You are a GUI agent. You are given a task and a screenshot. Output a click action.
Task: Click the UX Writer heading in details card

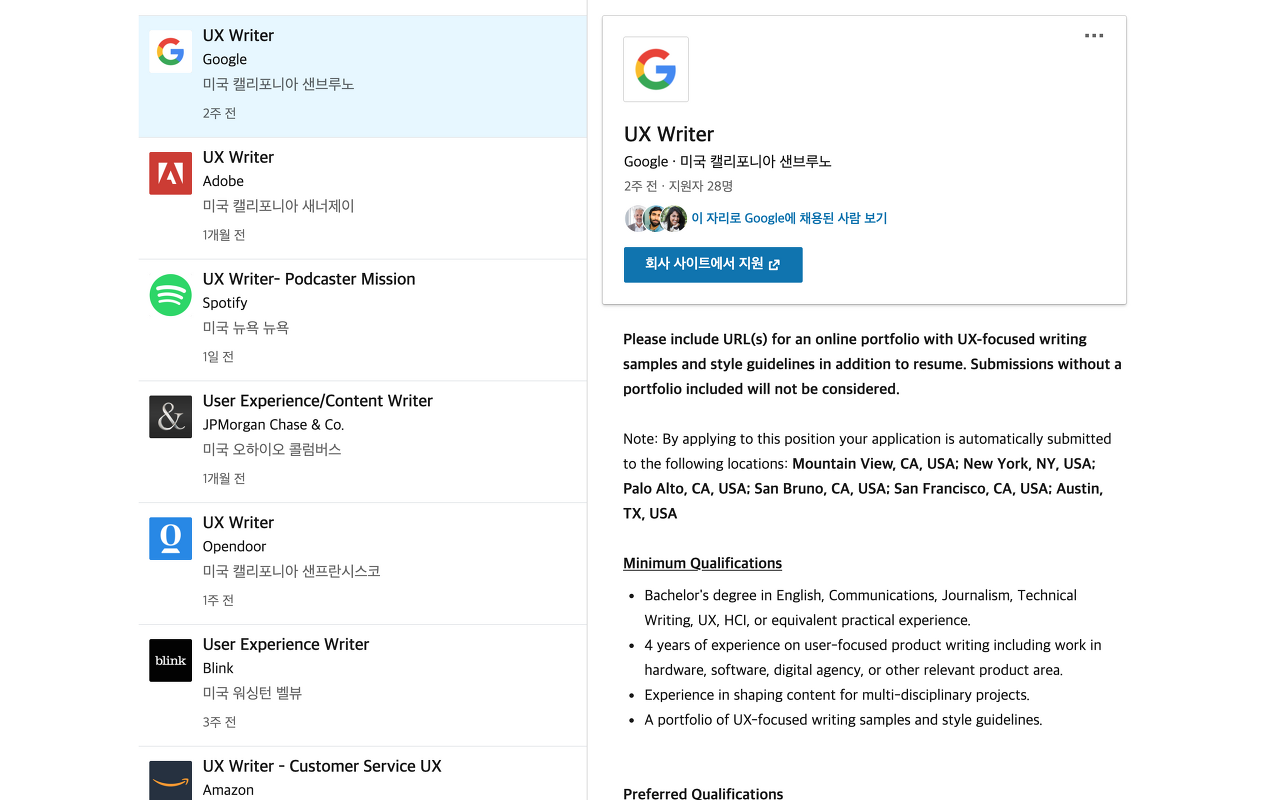(669, 134)
